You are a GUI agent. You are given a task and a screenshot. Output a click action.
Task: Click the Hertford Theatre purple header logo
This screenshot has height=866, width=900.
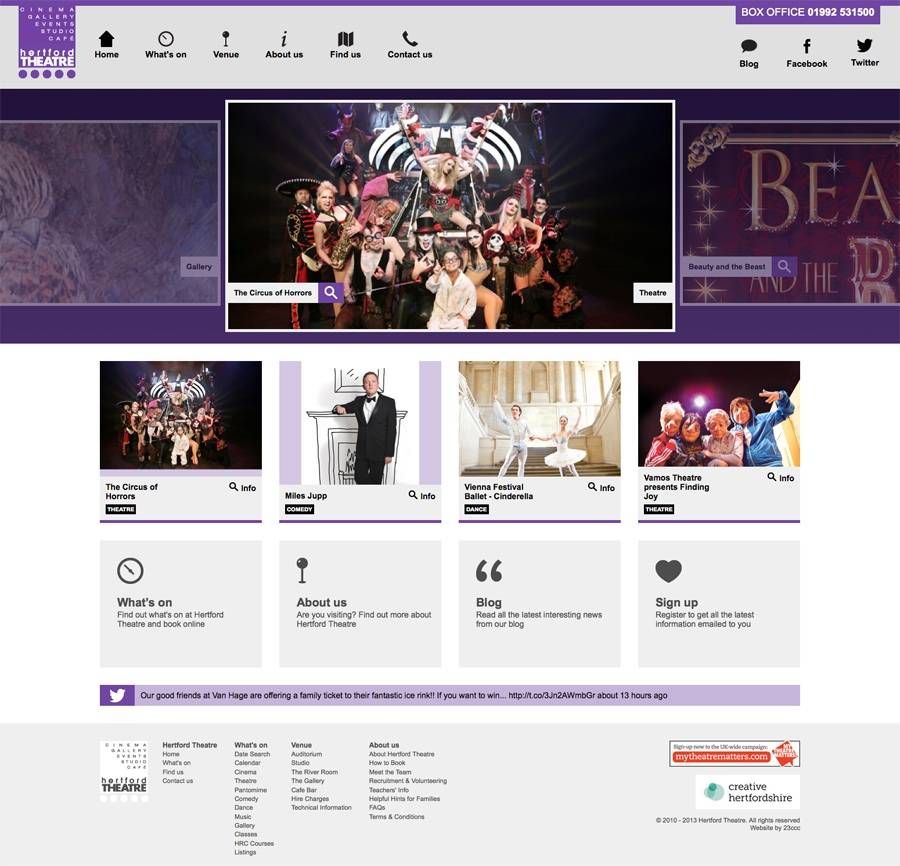[x=47, y=42]
